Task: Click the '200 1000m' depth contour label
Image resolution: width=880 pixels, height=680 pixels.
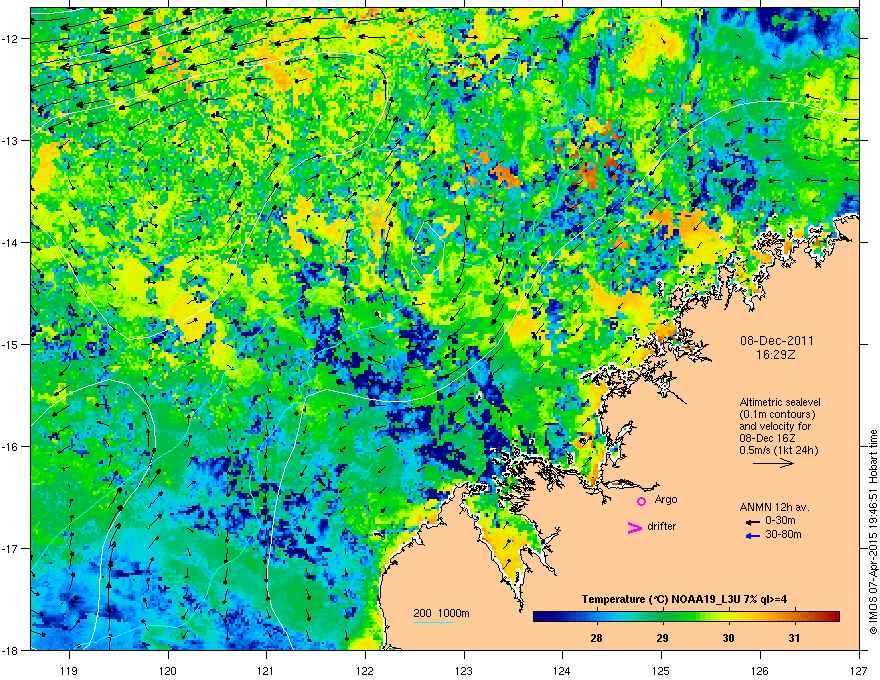Action: (441, 613)
